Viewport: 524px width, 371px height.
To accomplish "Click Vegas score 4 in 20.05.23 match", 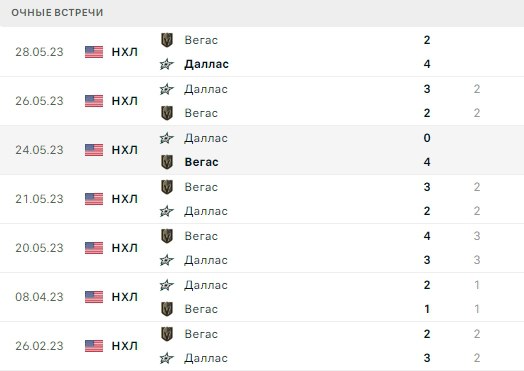I will [427, 236].
